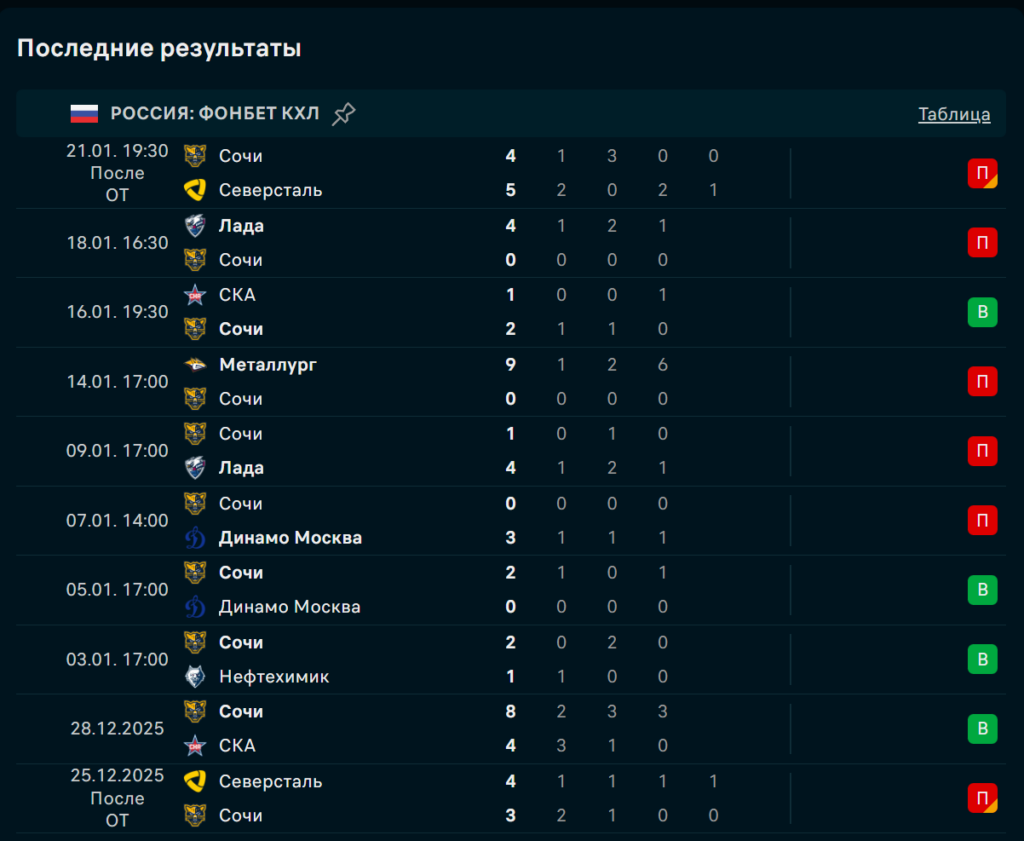Click the final score 8 for Сочи
Image resolution: width=1024 pixels, height=841 pixels.
[x=511, y=712]
